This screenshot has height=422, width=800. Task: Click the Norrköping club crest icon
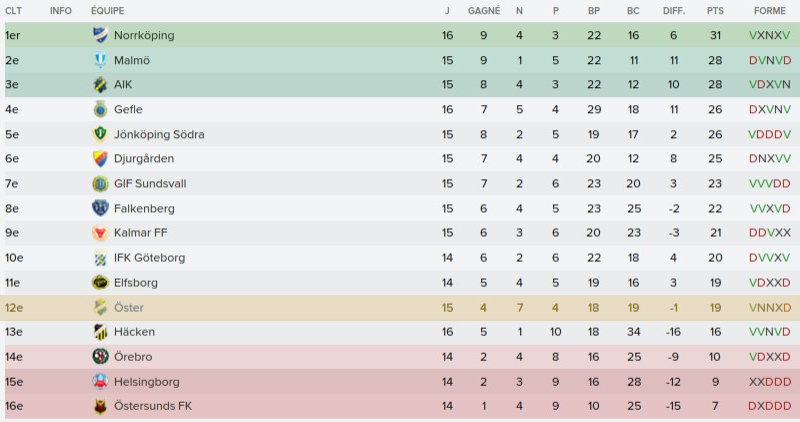99,35
